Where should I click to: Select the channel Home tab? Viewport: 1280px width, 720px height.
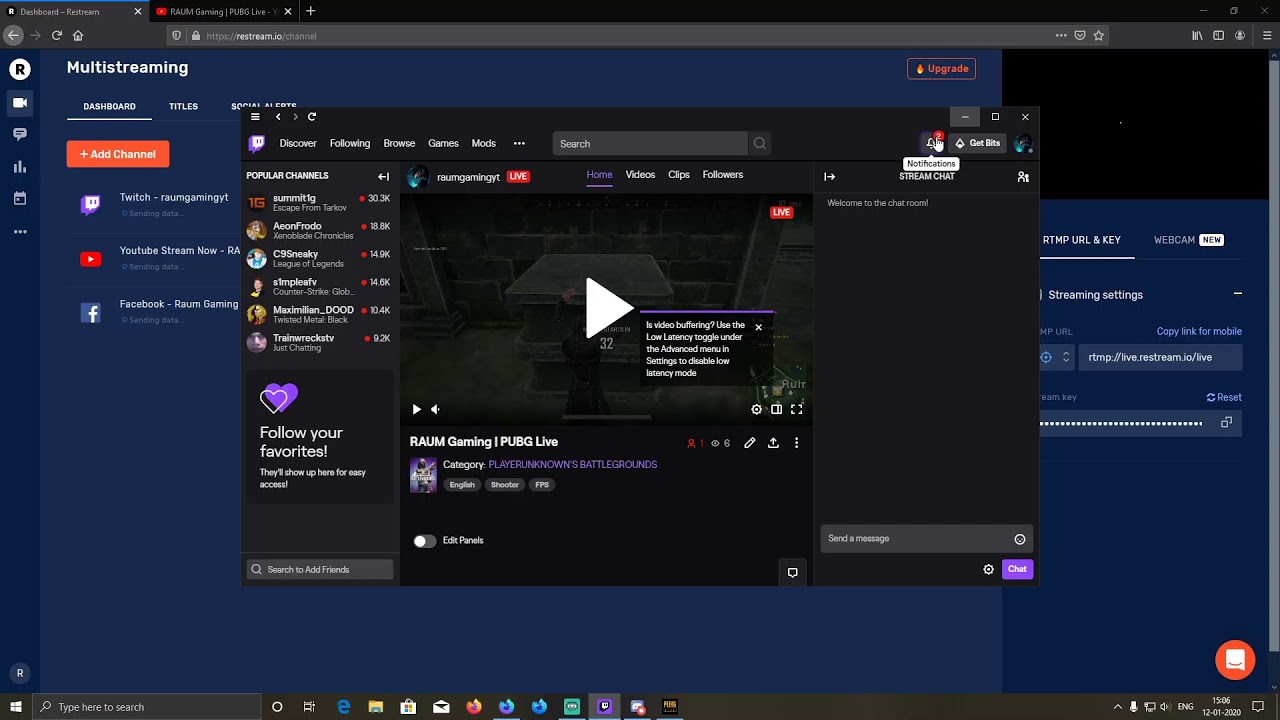click(599, 174)
